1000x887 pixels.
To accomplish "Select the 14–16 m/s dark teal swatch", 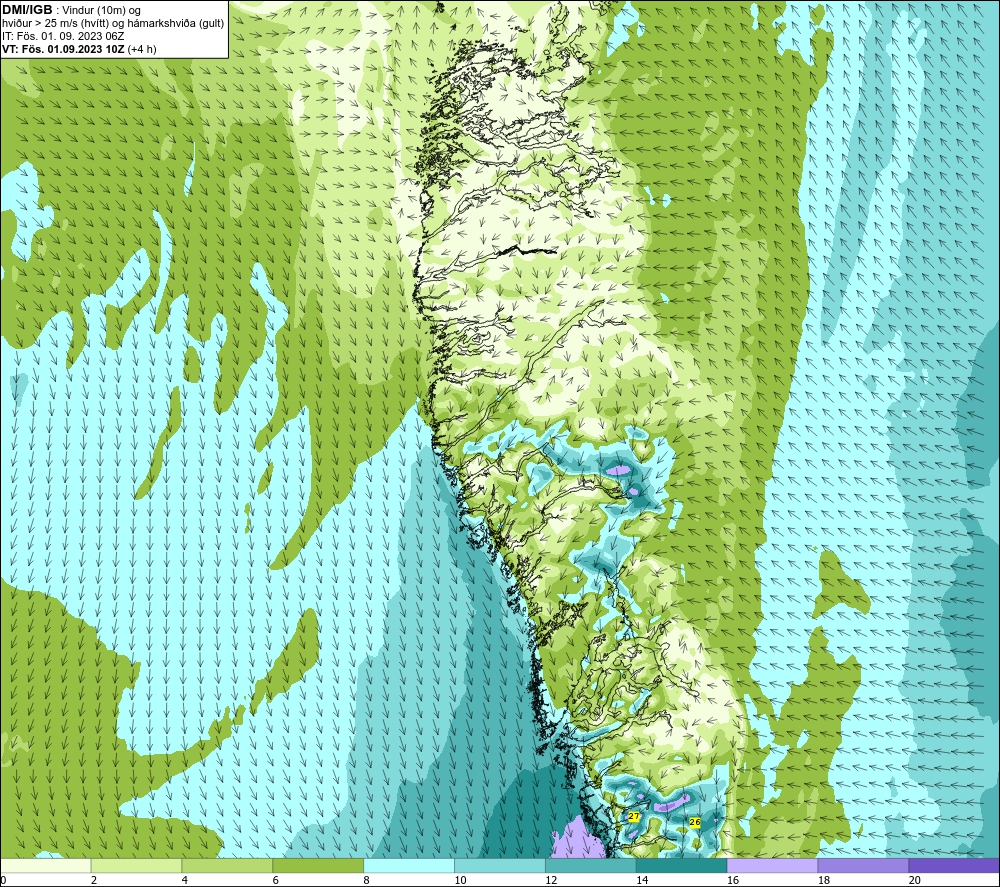I will pos(682,865).
